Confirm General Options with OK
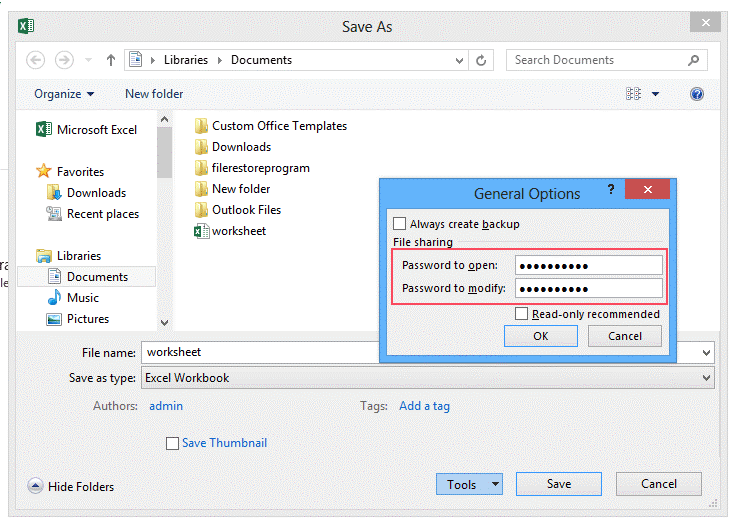Viewport: 736px width, 526px height. pos(541,336)
